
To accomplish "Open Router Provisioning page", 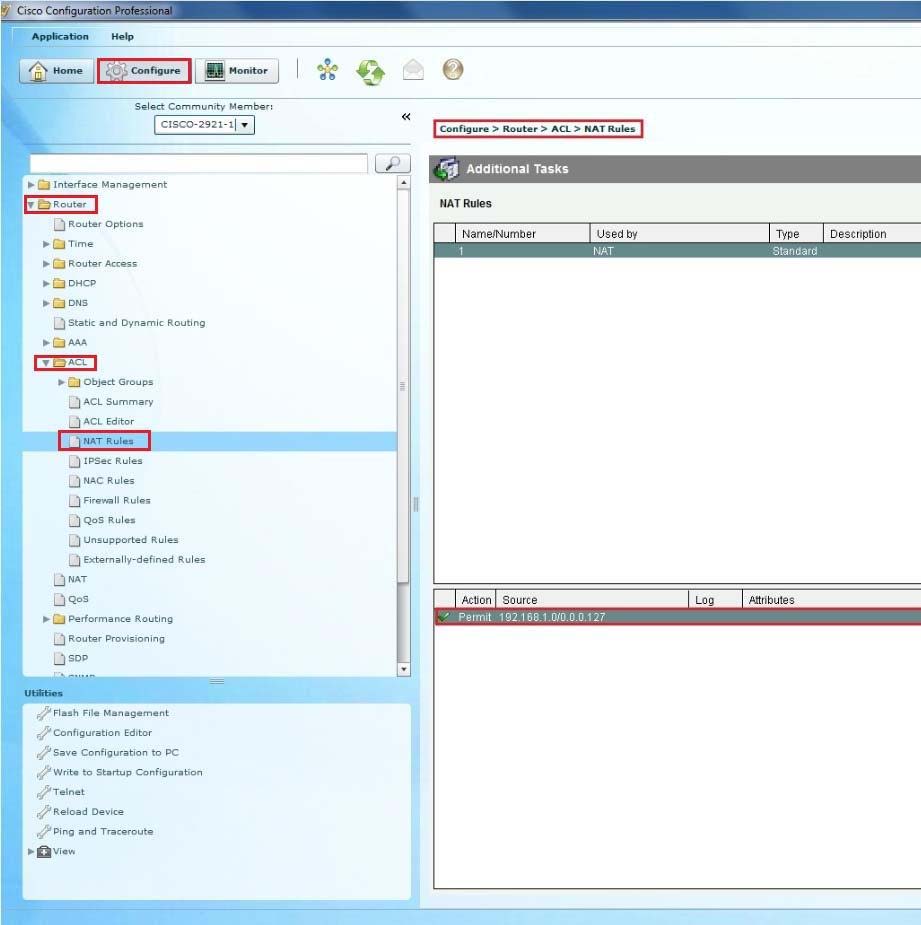I will click(x=116, y=638).
